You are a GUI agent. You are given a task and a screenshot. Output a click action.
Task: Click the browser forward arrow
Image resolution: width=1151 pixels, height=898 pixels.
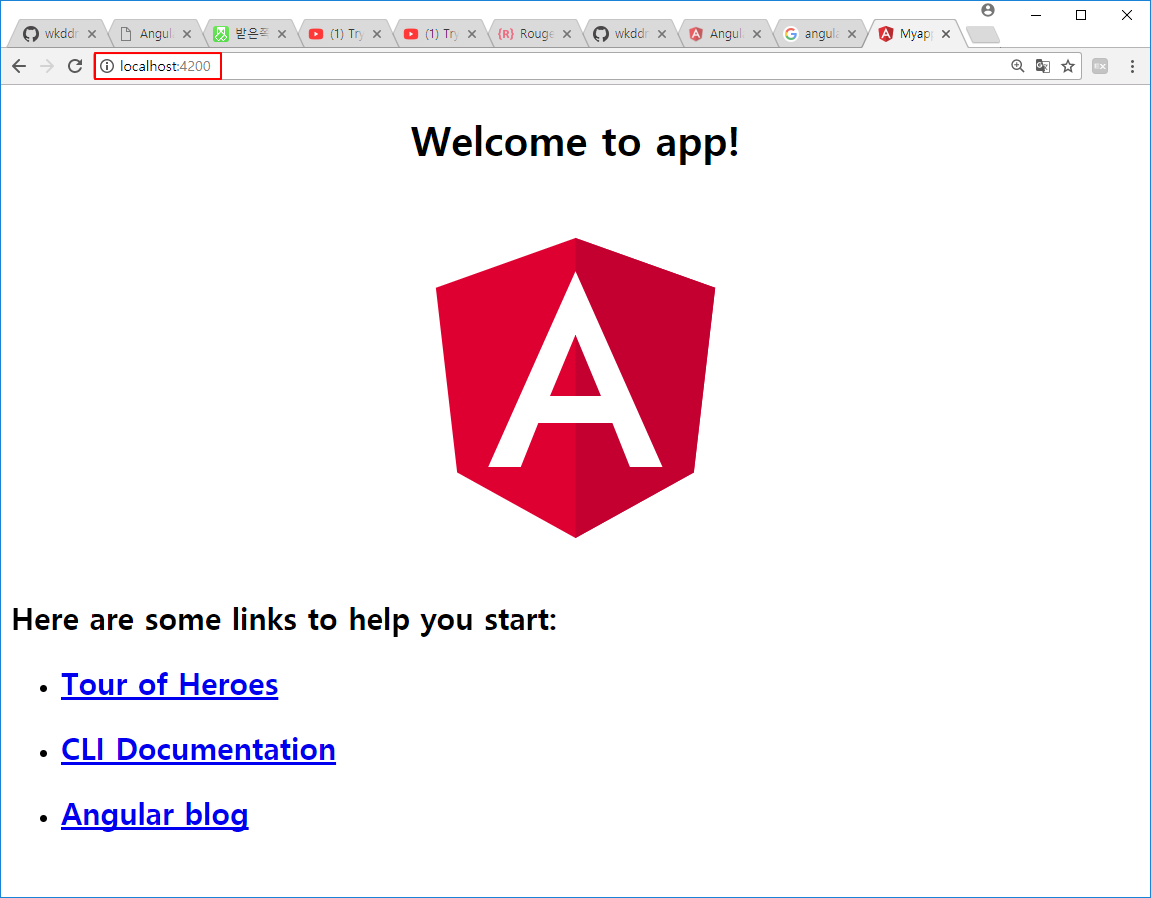[x=47, y=66]
